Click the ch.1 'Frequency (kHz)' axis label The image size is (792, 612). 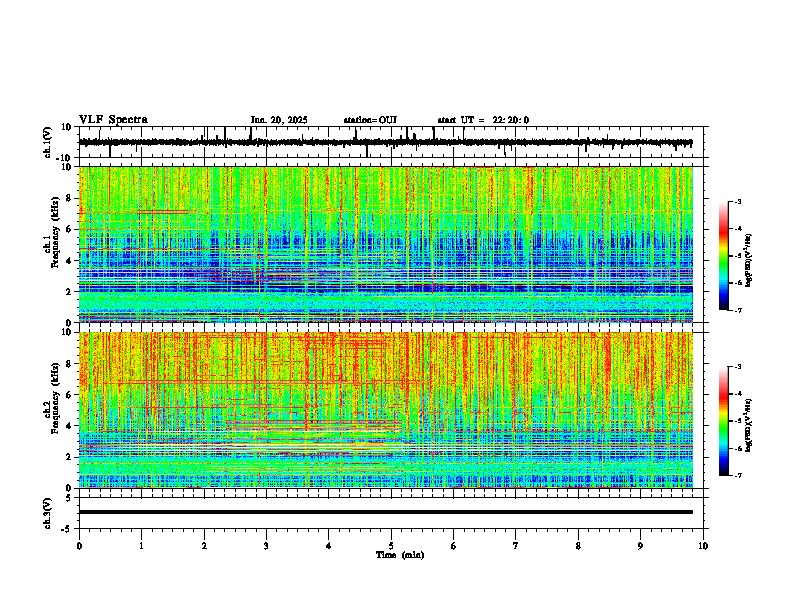[x=55, y=232]
